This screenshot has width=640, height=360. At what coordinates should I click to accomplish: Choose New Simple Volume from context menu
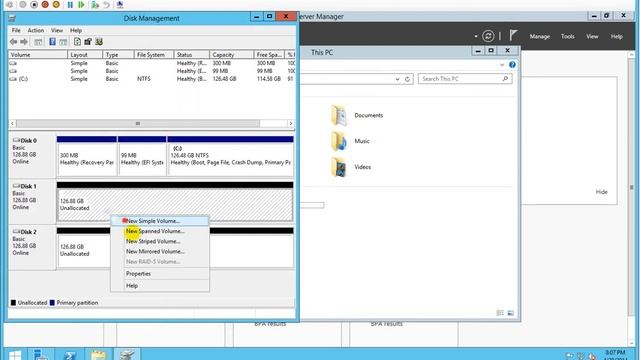(x=160, y=221)
